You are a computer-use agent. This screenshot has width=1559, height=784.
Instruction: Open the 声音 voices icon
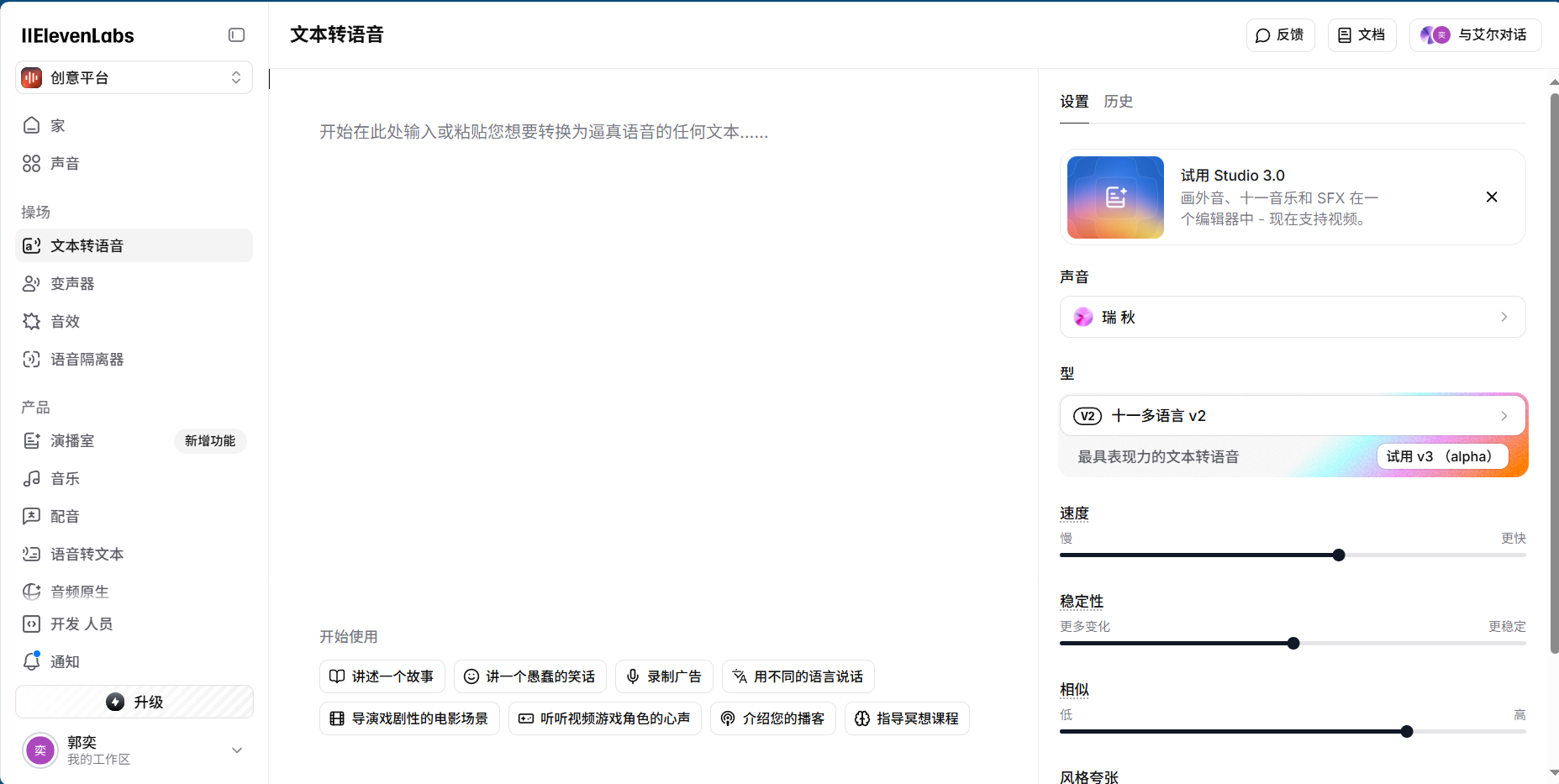(x=31, y=163)
